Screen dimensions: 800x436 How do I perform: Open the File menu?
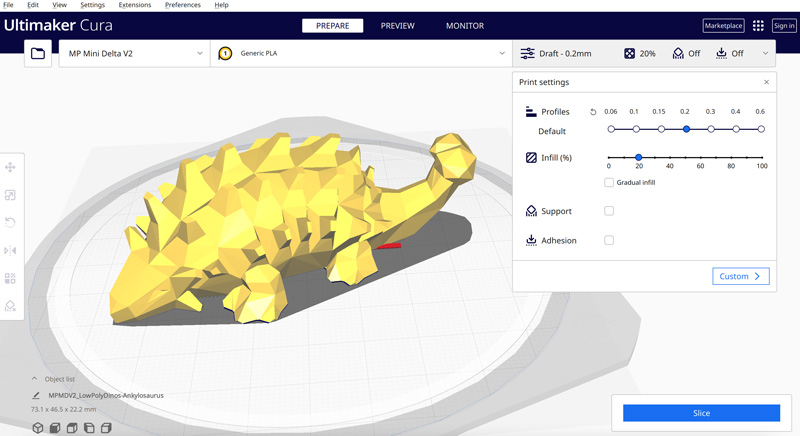pos(8,5)
